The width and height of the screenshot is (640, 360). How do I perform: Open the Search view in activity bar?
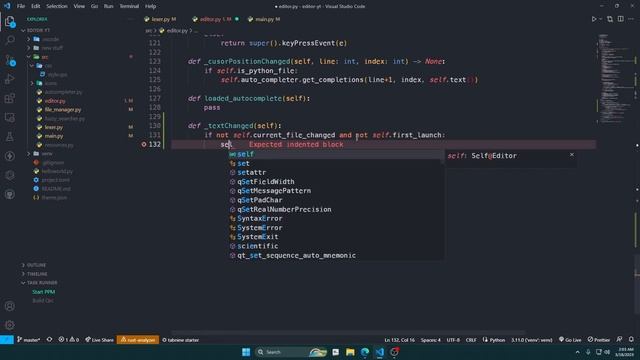click(10, 40)
